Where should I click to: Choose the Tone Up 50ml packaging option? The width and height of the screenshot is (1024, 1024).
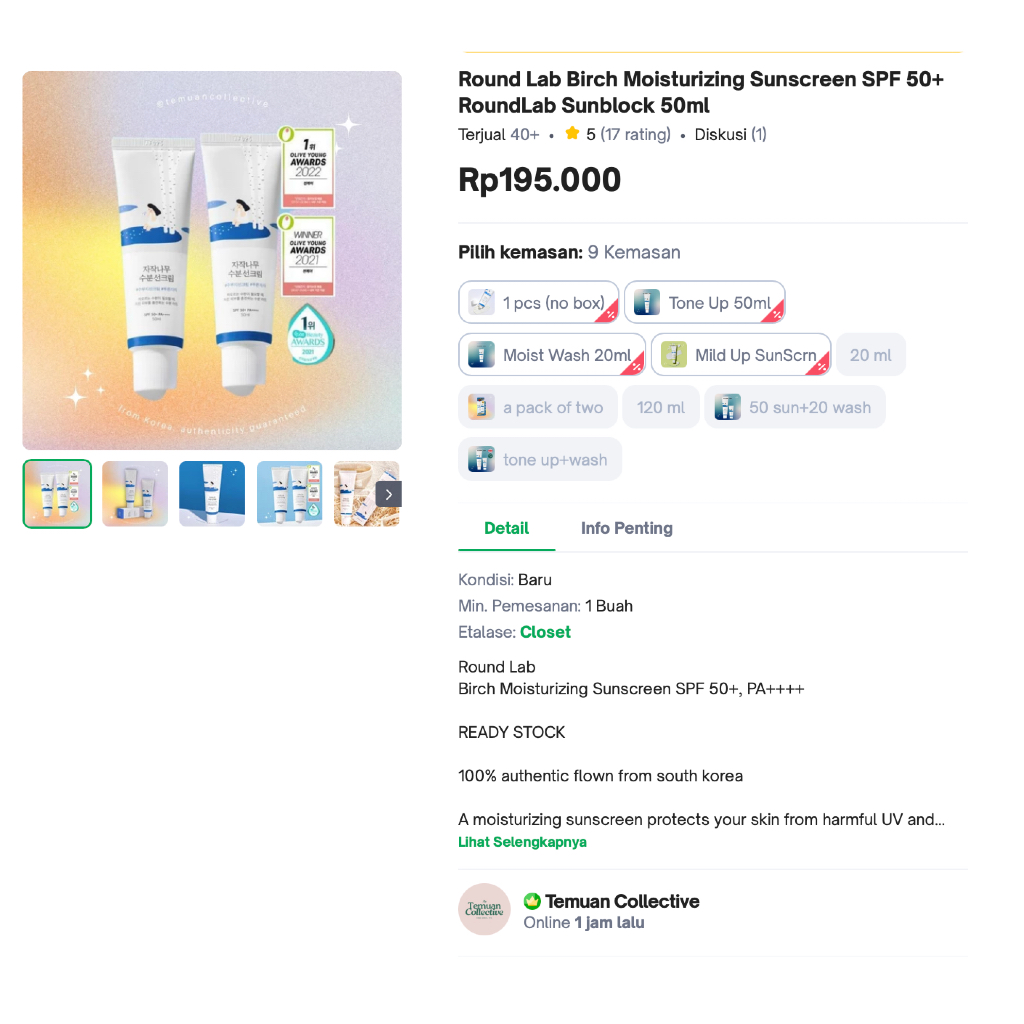tap(705, 302)
